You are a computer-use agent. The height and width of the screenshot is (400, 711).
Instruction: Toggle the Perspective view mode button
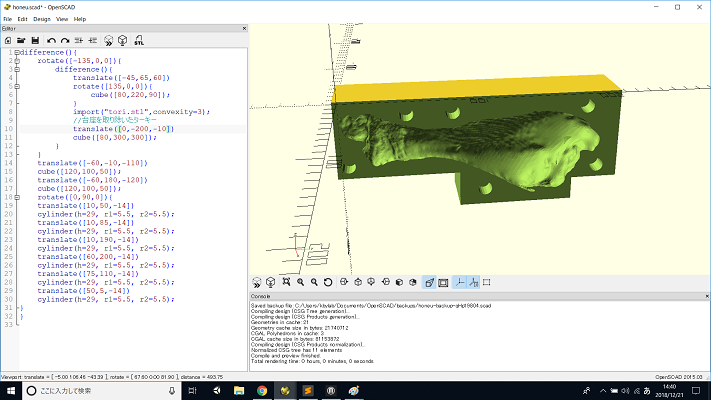pos(429,283)
